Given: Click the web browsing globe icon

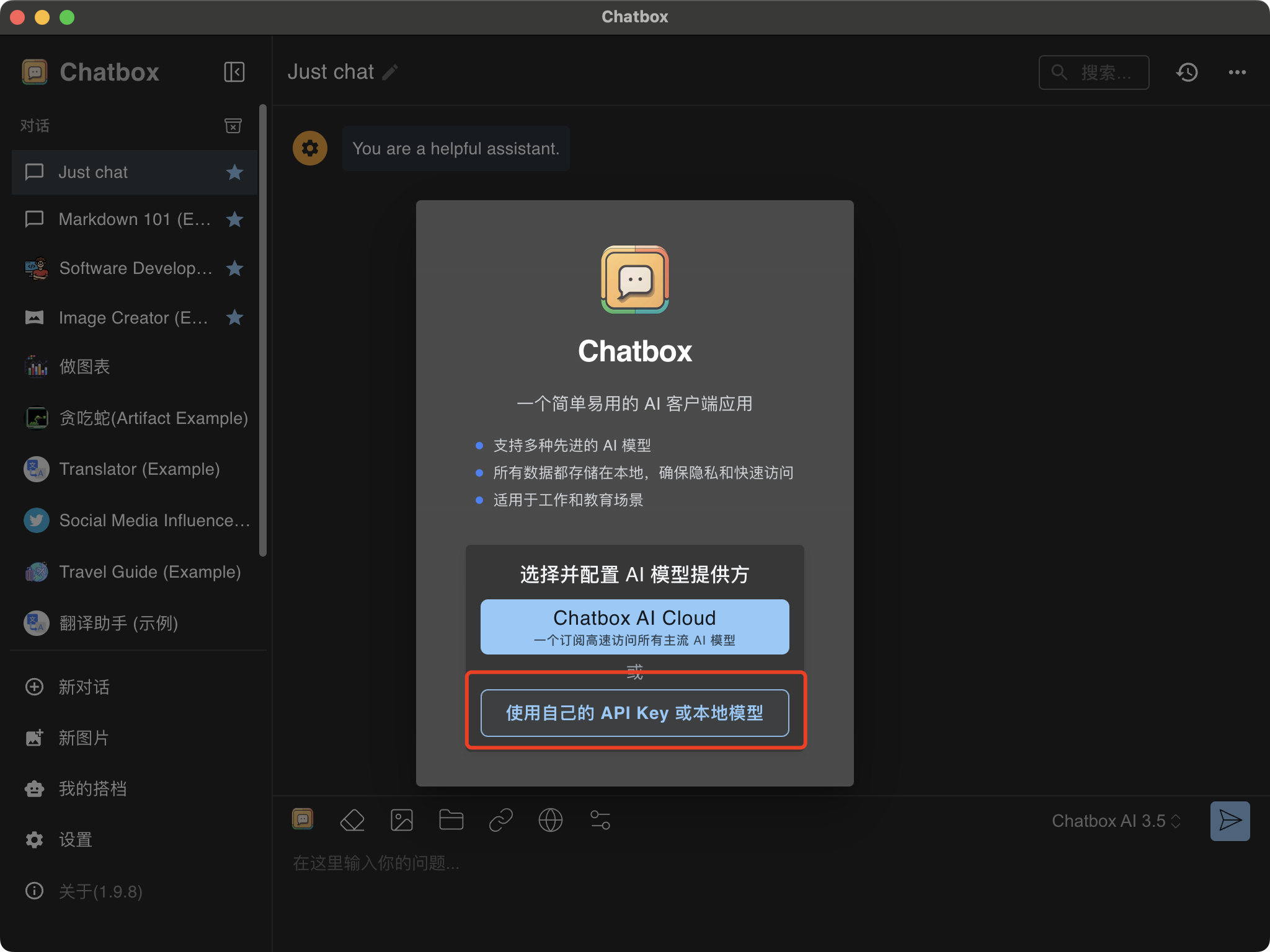Looking at the screenshot, I should [x=550, y=820].
